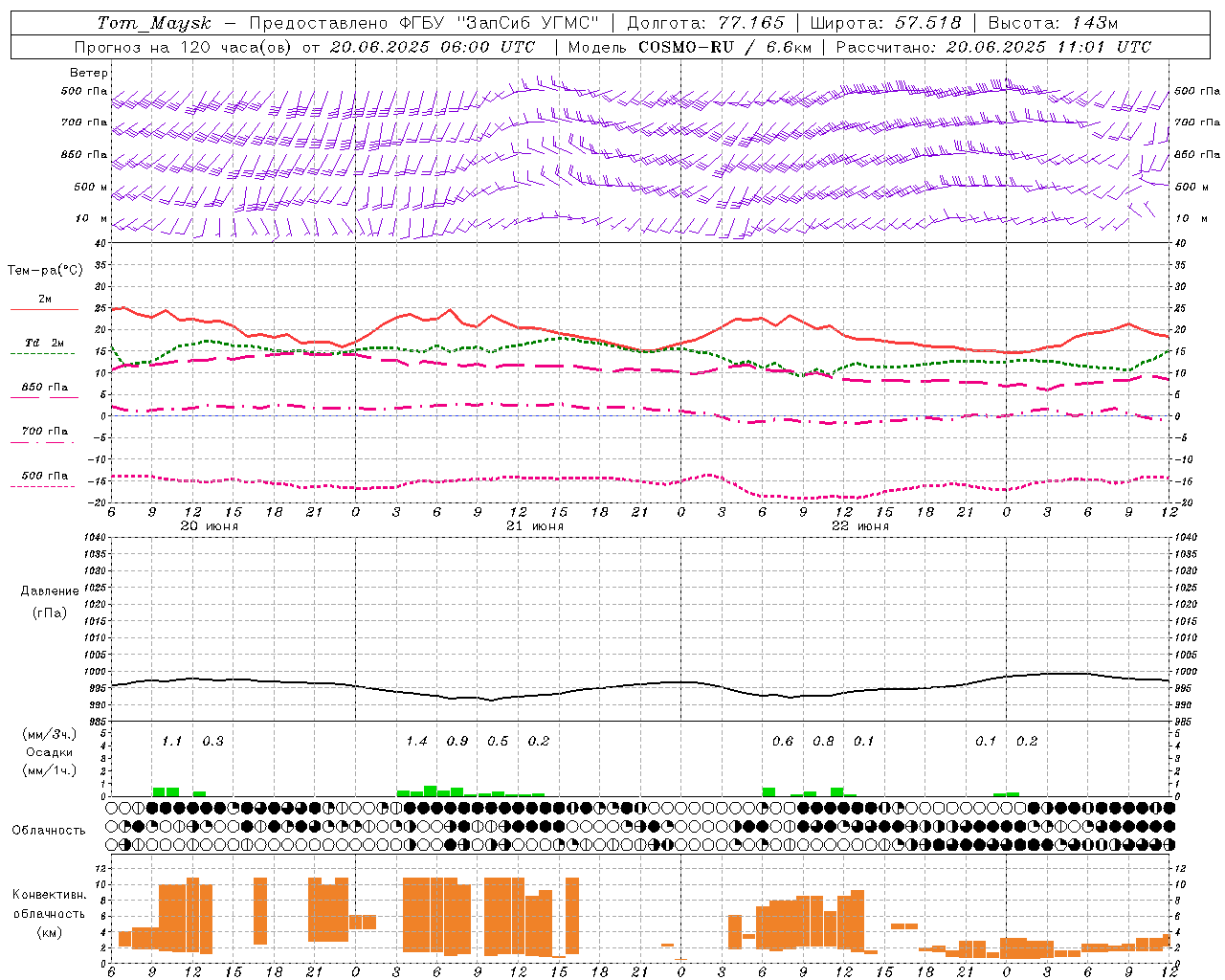The height and width of the screenshot is (980, 1225).
Task: Select the 20 июня date label
Action: click(x=210, y=526)
